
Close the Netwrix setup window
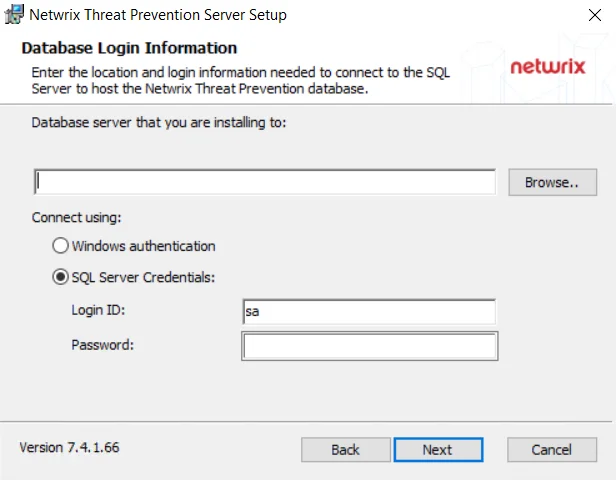[x=594, y=15]
